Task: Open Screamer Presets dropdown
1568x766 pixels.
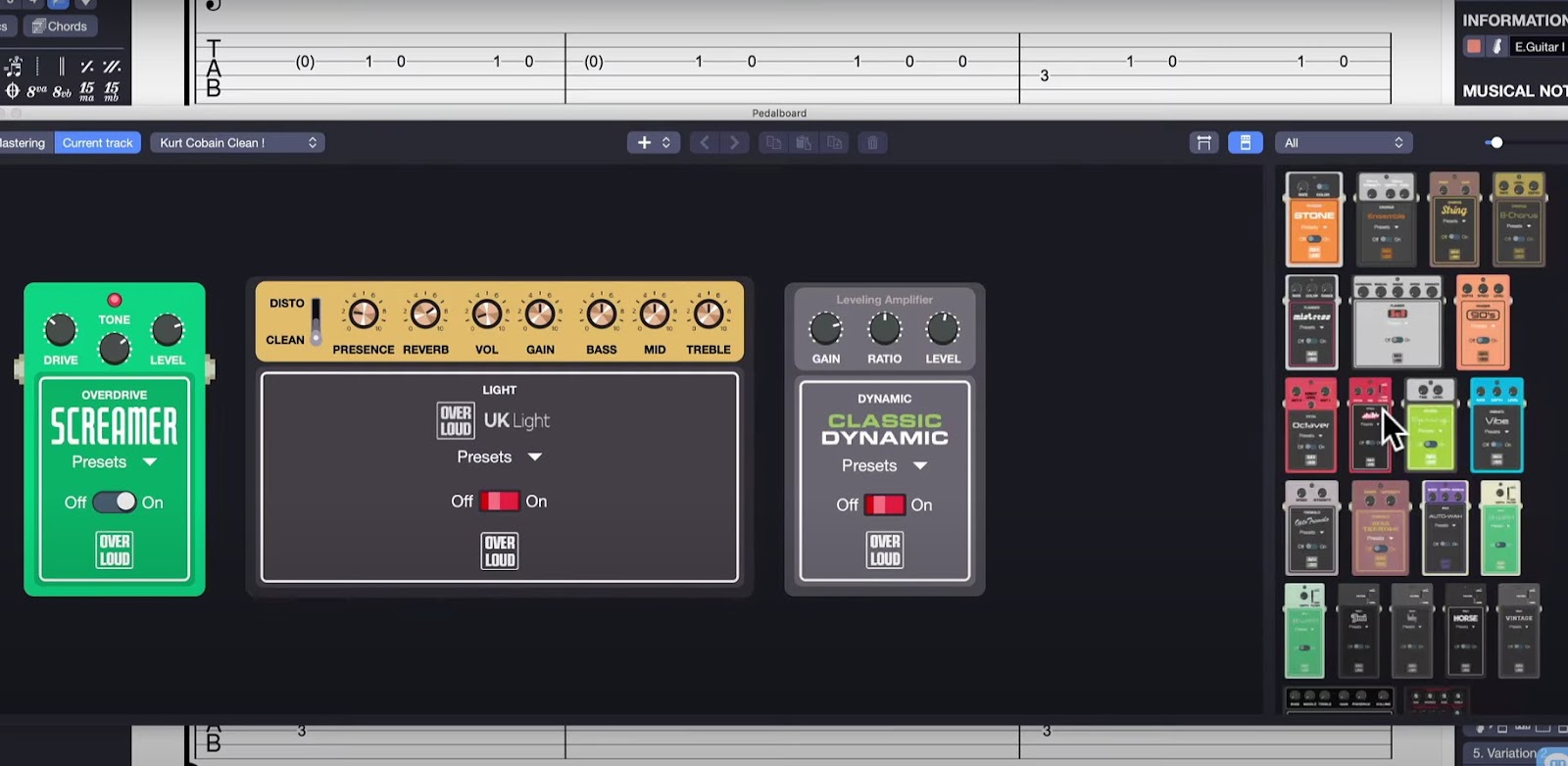Action: pos(114,462)
